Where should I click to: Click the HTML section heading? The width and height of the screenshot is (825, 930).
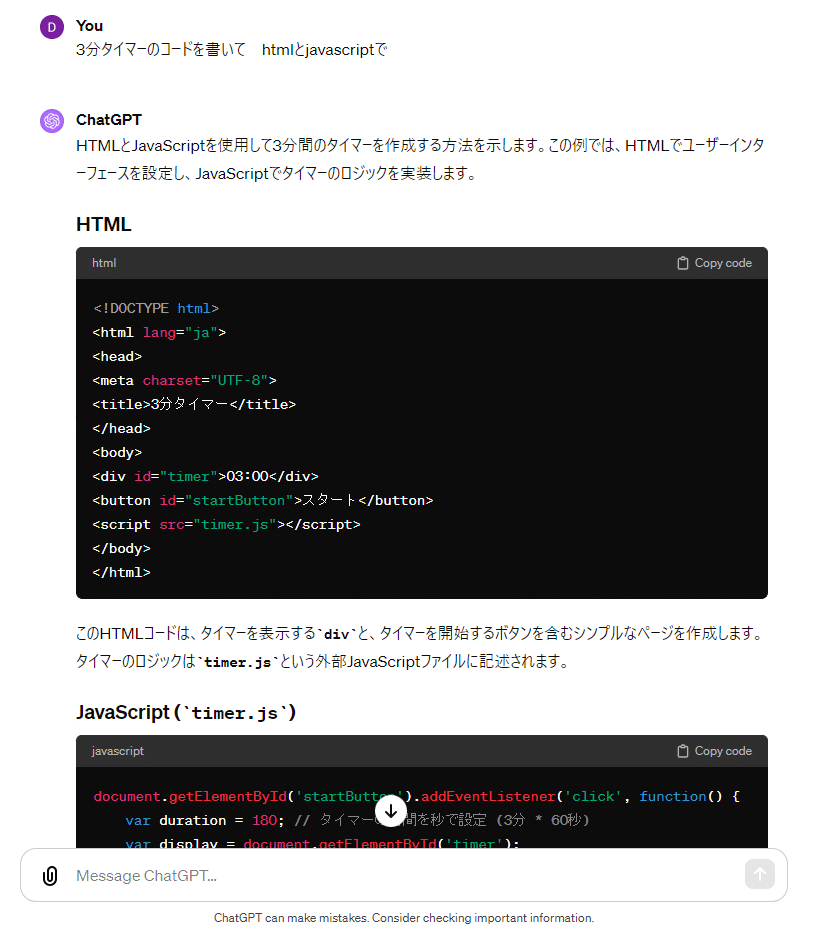104,224
